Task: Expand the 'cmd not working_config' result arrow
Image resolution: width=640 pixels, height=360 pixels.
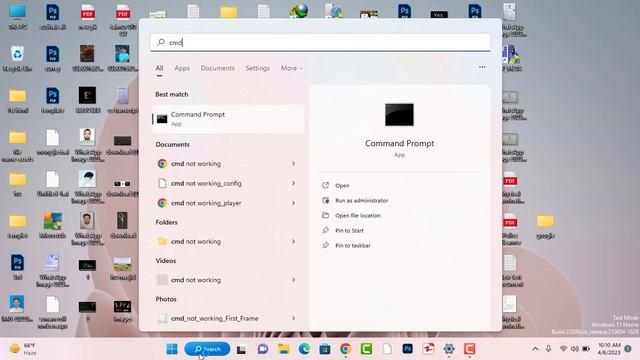Action: (x=293, y=183)
